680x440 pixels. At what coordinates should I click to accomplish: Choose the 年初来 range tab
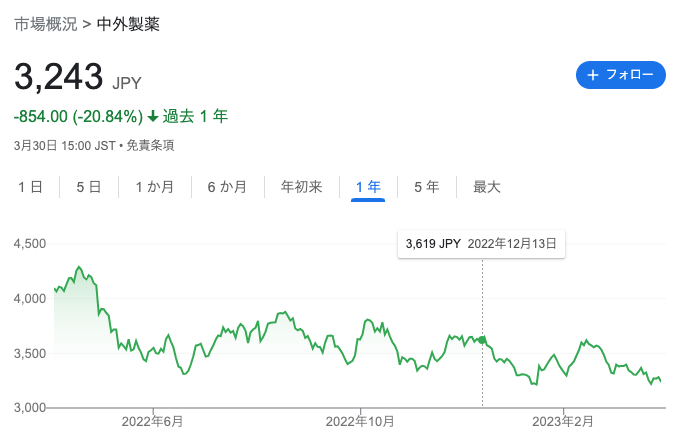(x=302, y=187)
